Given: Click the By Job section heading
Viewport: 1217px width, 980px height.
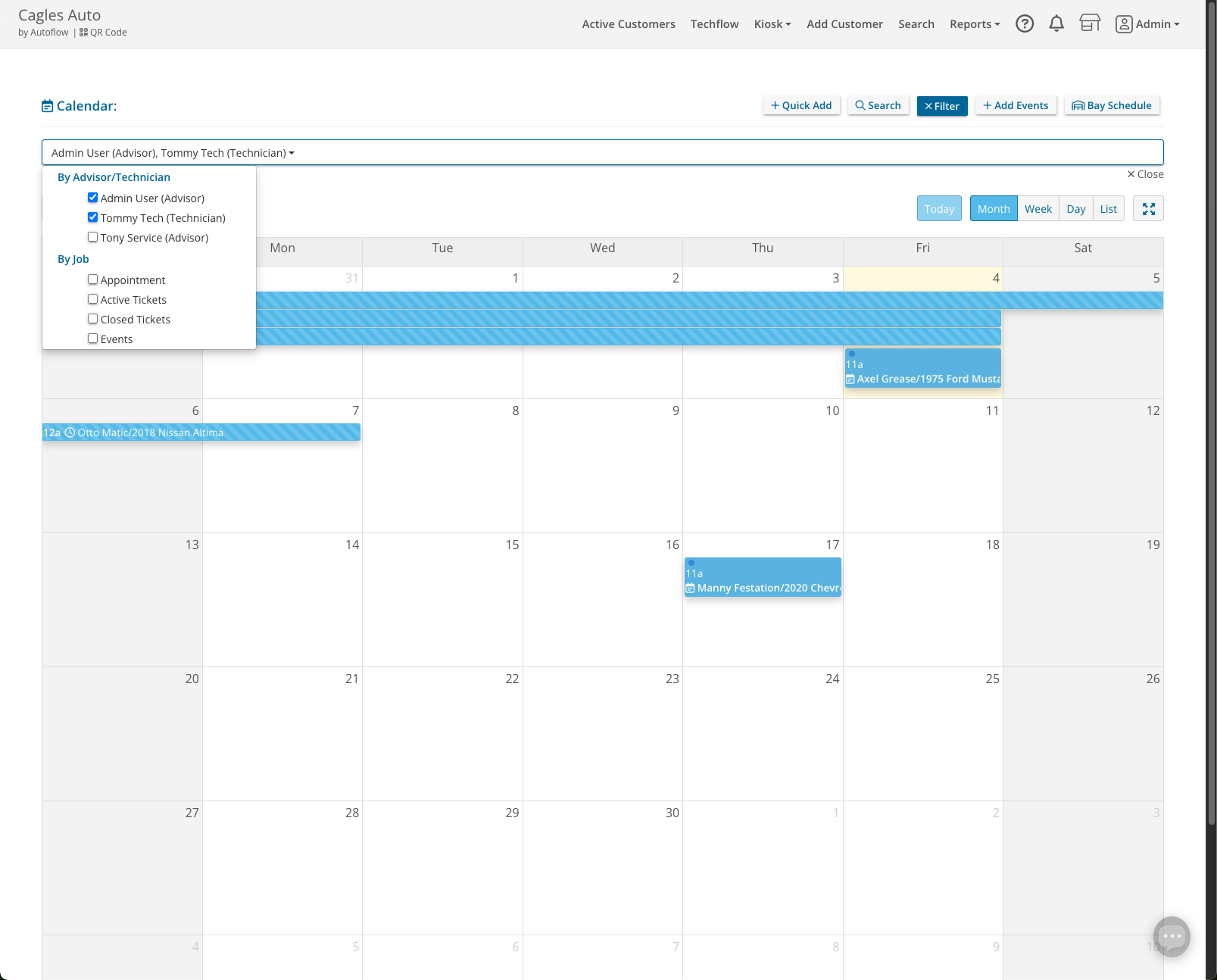Looking at the screenshot, I should pyautogui.click(x=73, y=259).
